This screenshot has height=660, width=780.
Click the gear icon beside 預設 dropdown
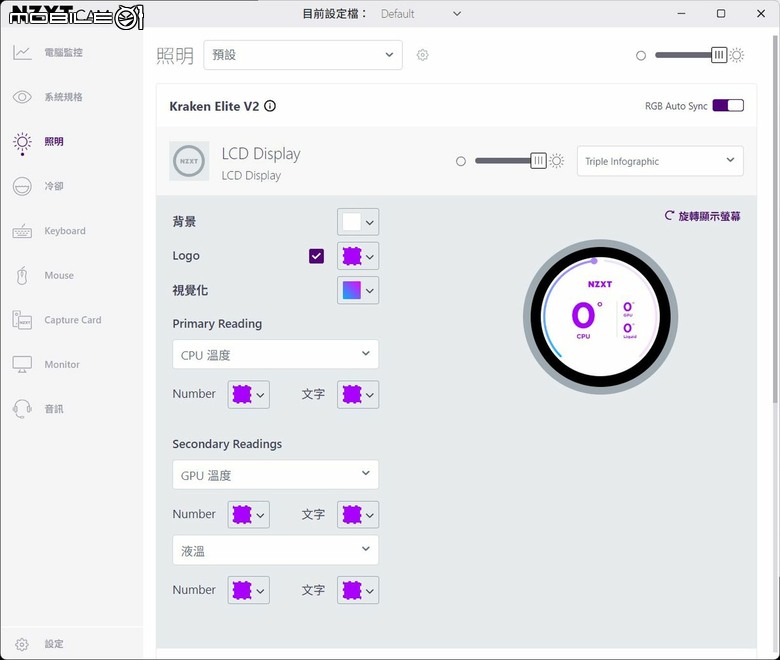click(x=422, y=55)
